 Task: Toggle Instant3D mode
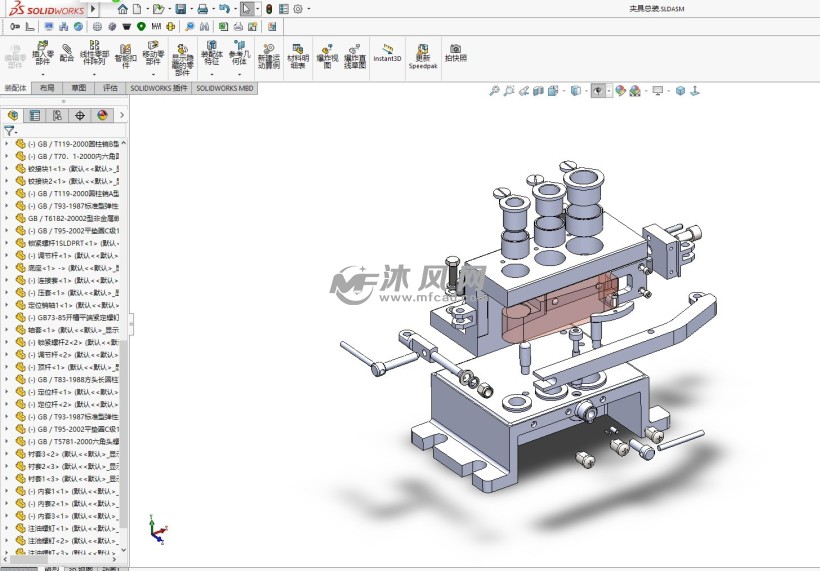(x=387, y=53)
